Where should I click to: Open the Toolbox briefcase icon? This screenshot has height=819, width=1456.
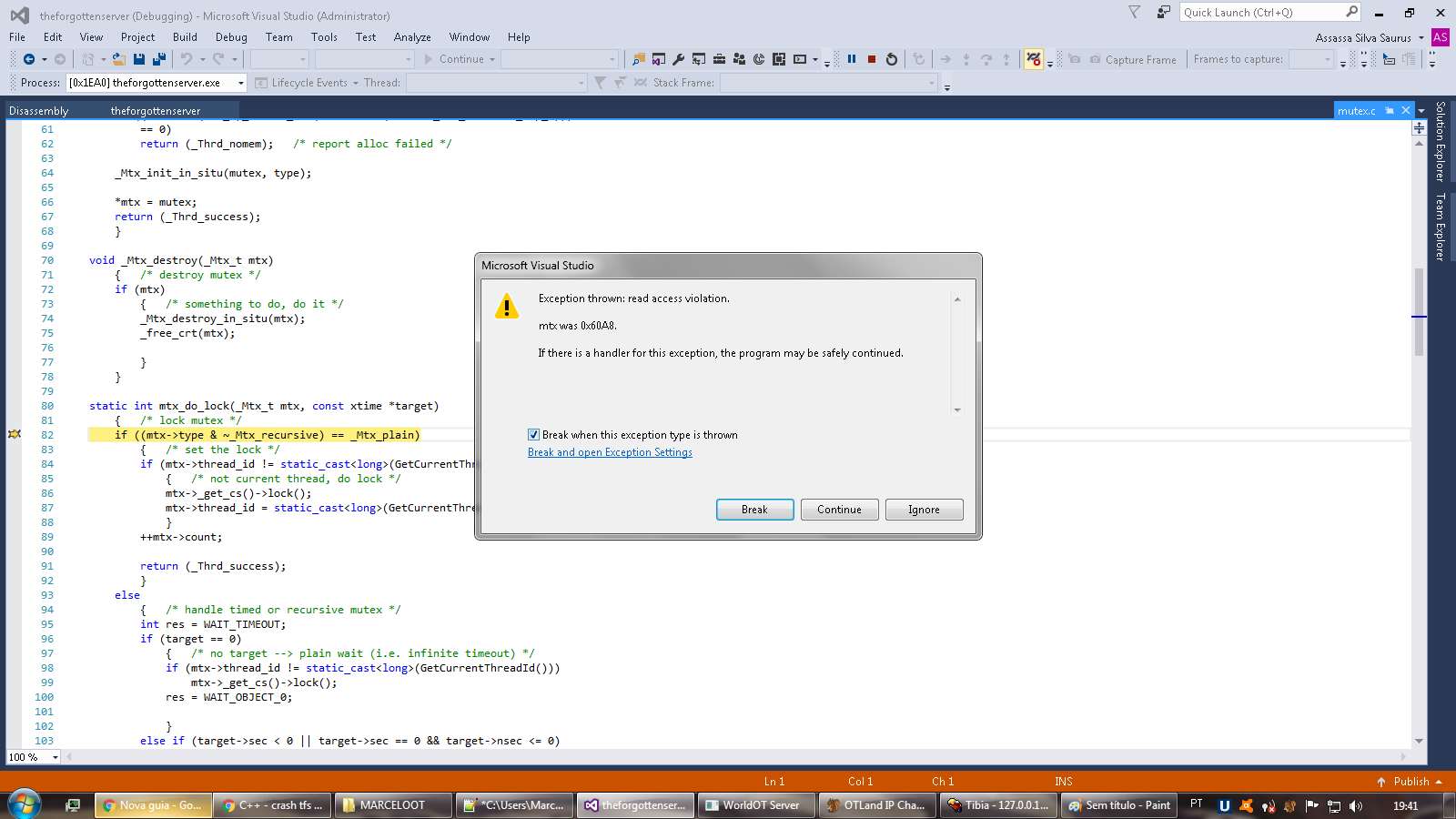(719, 59)
